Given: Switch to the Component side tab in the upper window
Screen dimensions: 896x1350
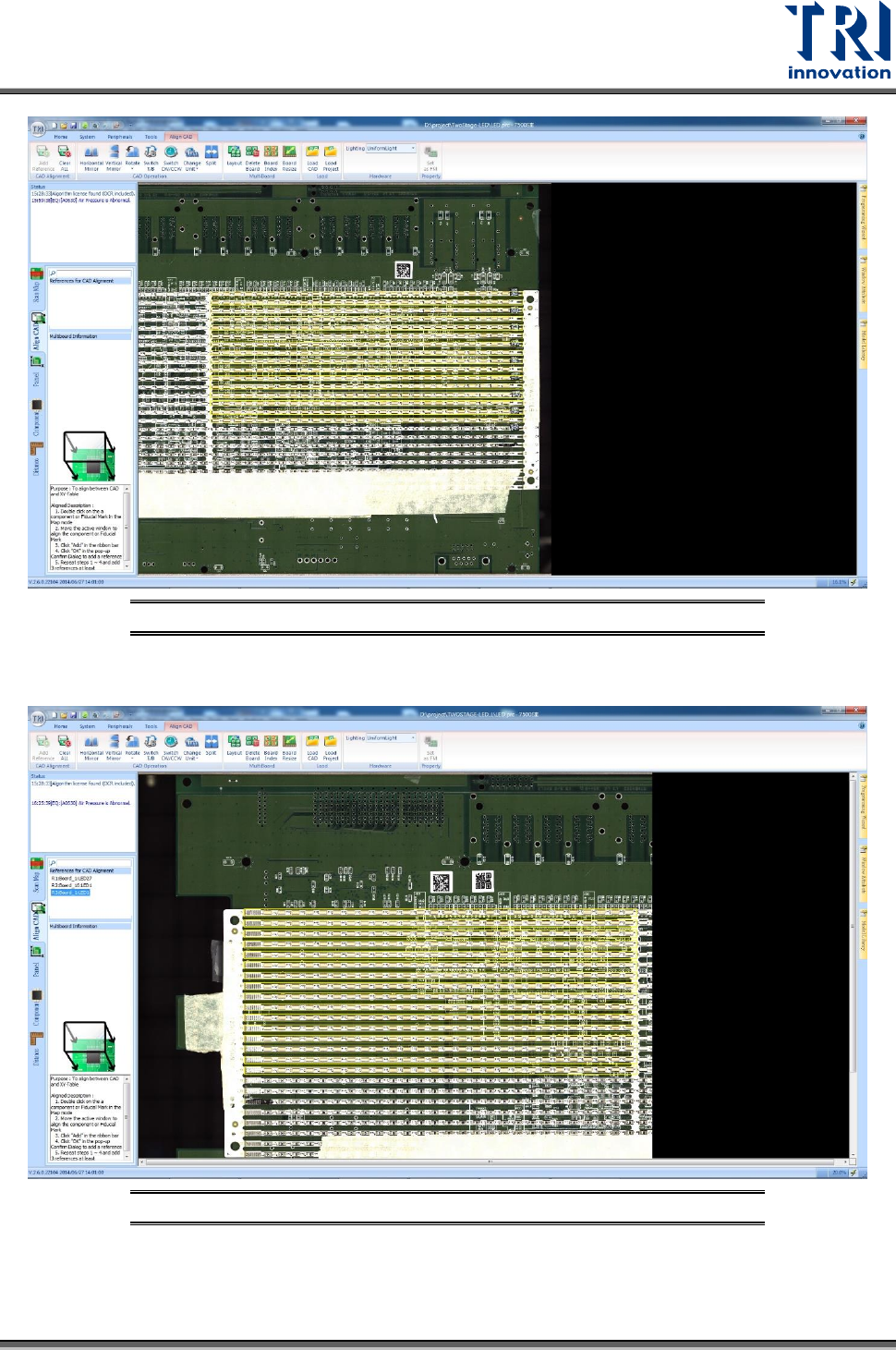Looking at the screenshot, I should click(37, 418).
